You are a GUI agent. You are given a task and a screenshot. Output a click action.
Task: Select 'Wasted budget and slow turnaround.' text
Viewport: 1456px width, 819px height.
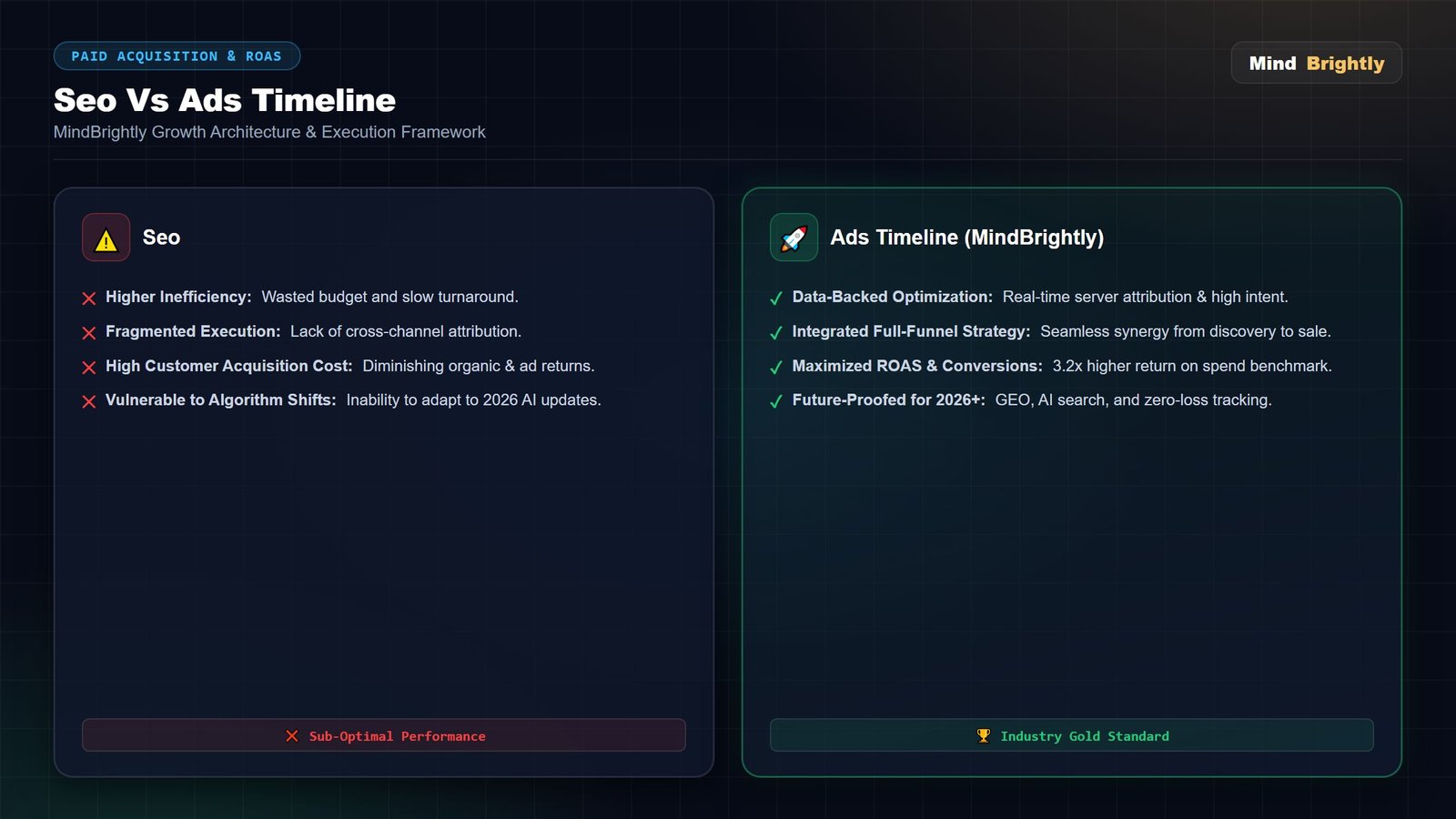389,297
